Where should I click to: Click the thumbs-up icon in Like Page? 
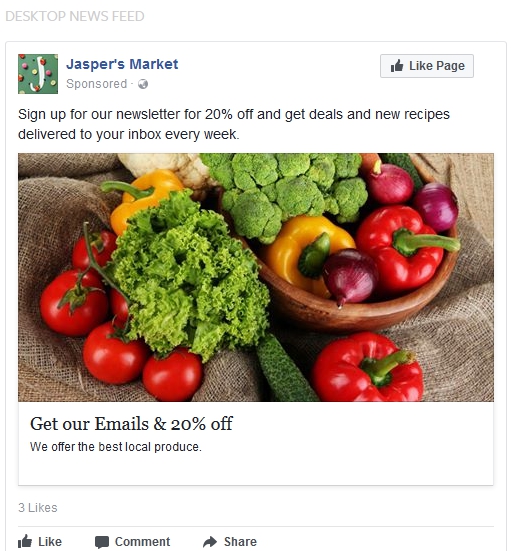(397, 66)
